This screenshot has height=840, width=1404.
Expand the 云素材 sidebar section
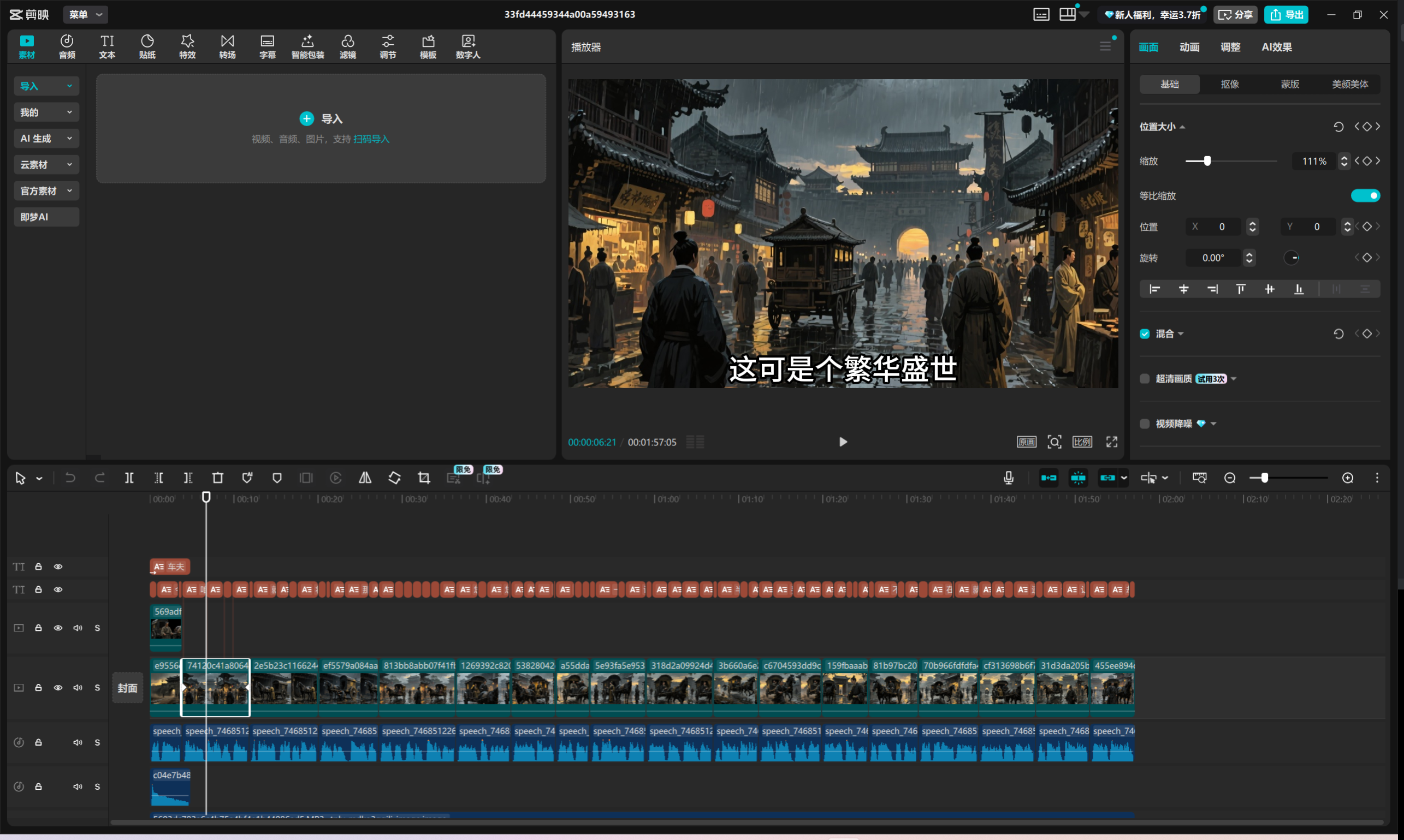click(x=46, y=165)
